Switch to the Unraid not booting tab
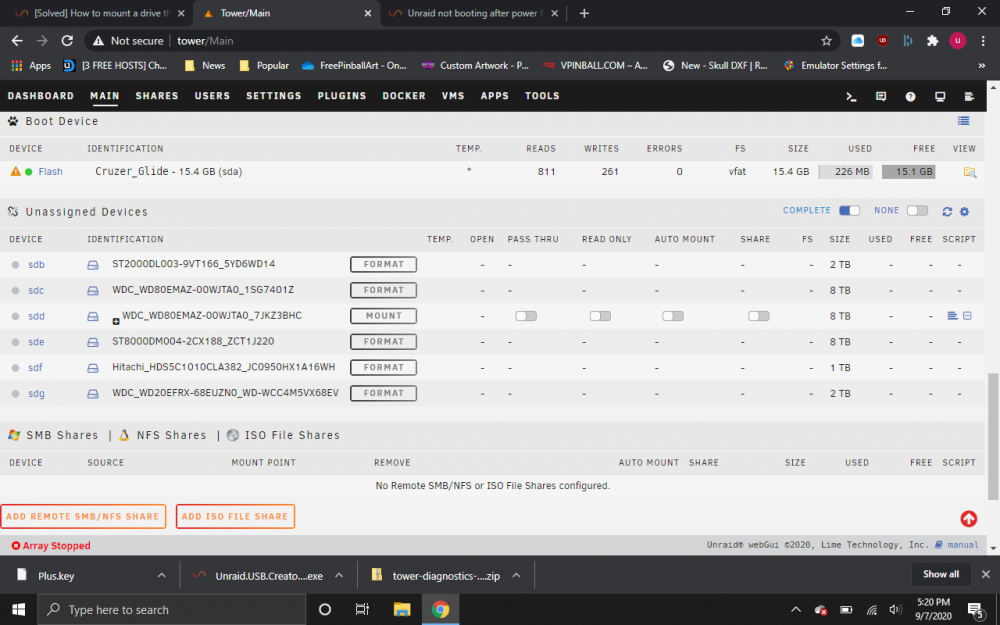 [x=473, y=13]
